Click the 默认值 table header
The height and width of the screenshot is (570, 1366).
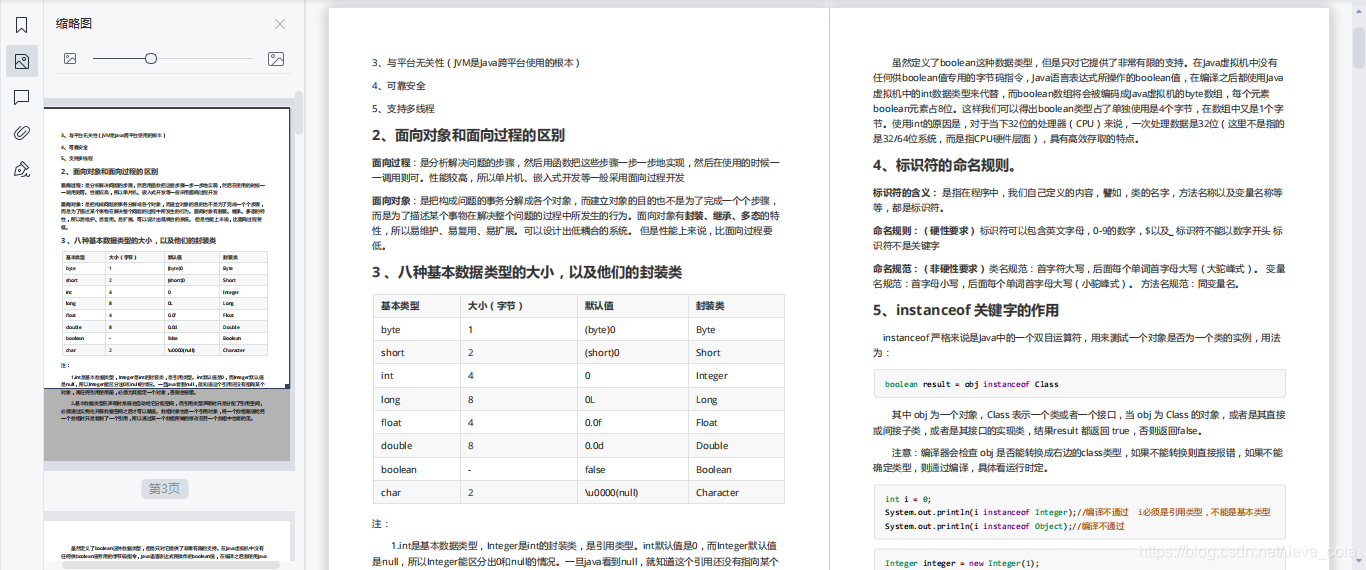click(x=600, y=305)
